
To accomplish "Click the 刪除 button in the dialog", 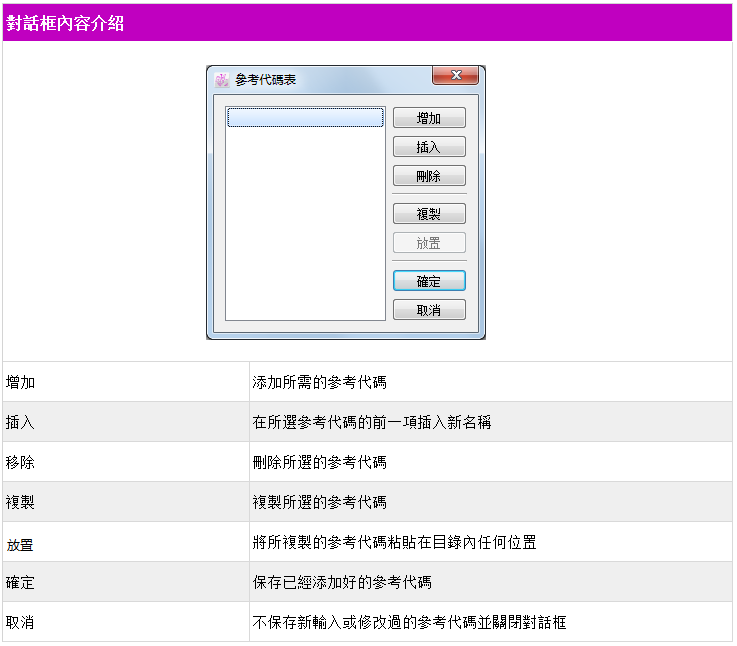I will (428, 177).
